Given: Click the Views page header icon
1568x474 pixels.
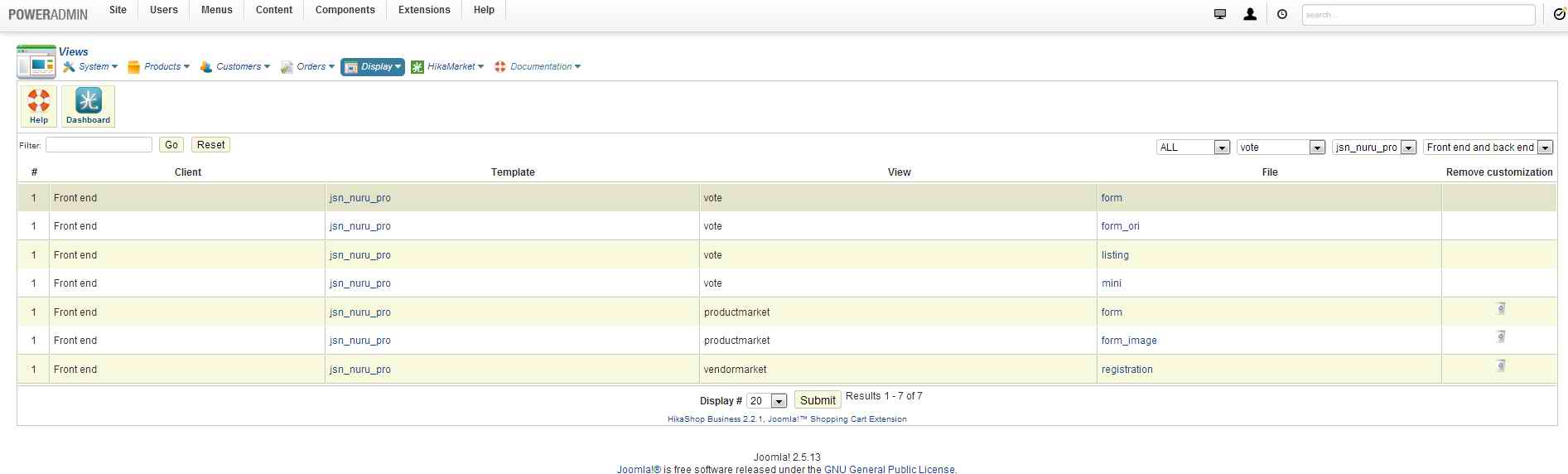Looking at the screenshot, I should click(36, 62).
